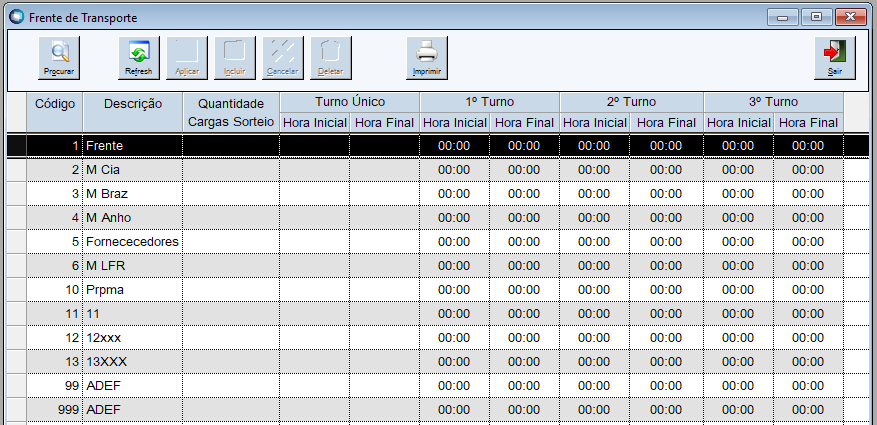Click Hora Final header under 1º Turno
Image resolution: width=877 pixels, height=425 pixels.
(525, 122)
